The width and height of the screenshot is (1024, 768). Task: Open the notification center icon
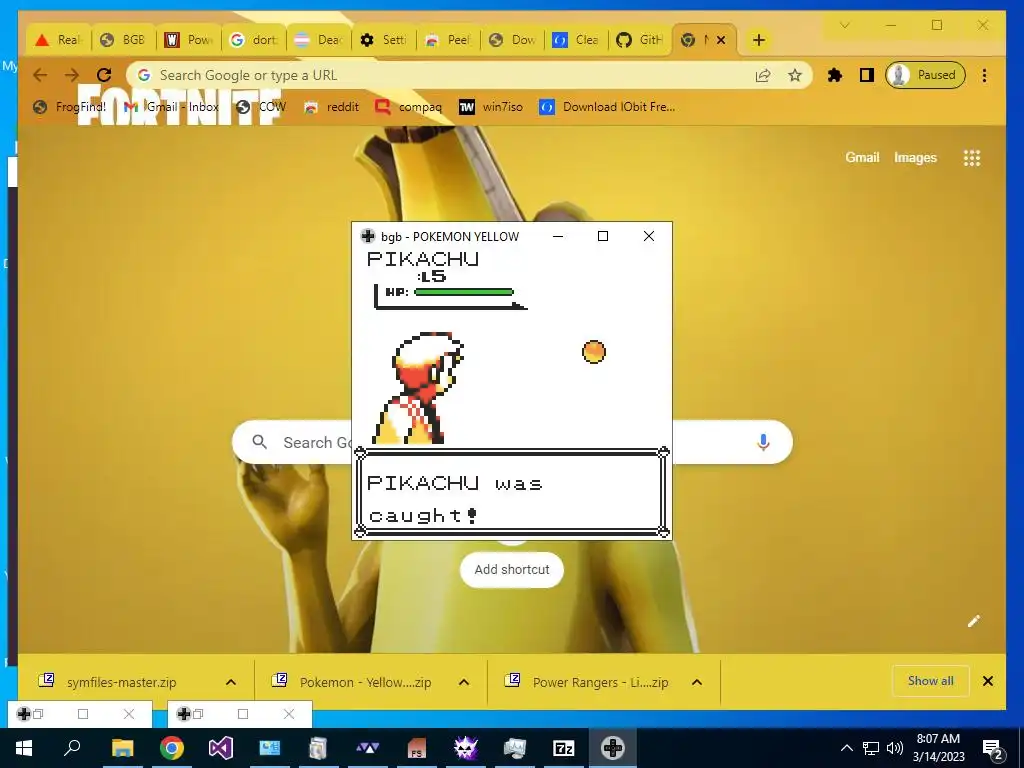[x=993, y=749]
